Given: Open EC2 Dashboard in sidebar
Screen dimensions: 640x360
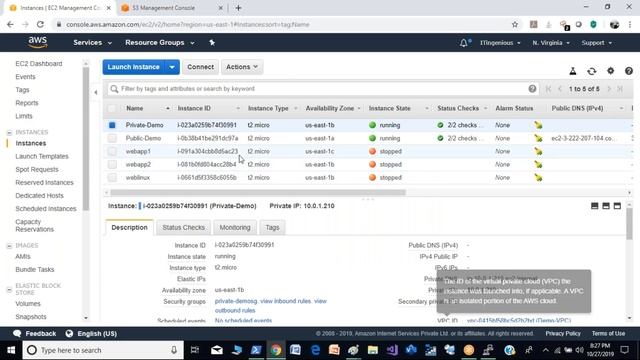Looking at the screenshot, I should (x=39, y=64).
